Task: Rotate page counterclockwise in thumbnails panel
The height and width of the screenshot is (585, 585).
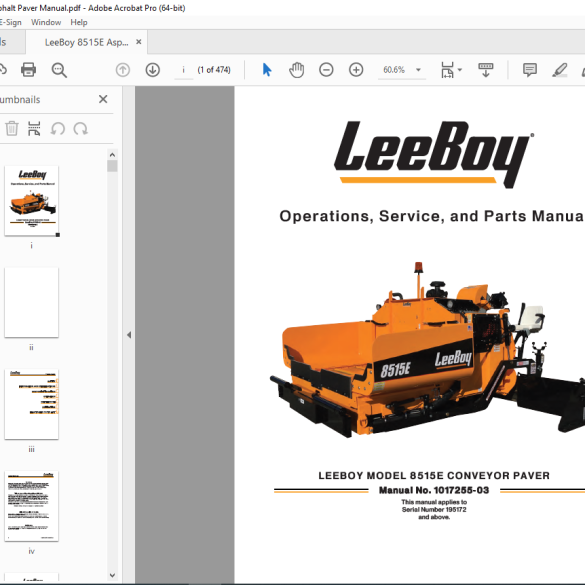Action: point(57,129)
